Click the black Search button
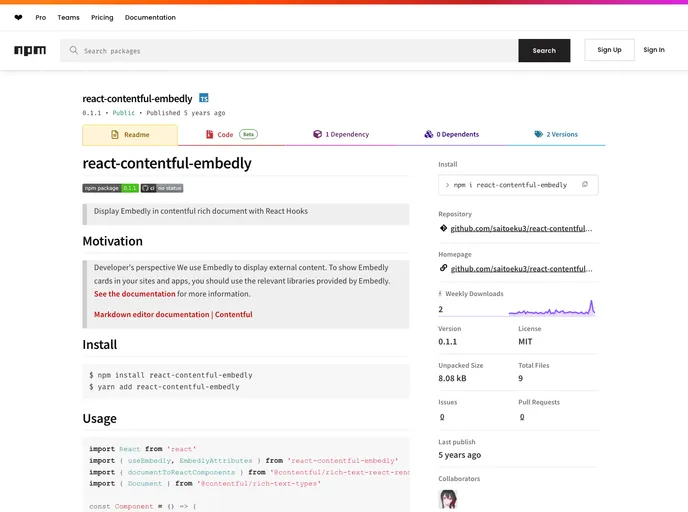Image resolution: width=688 pixels, height=512 pixels. click(544, 50)
